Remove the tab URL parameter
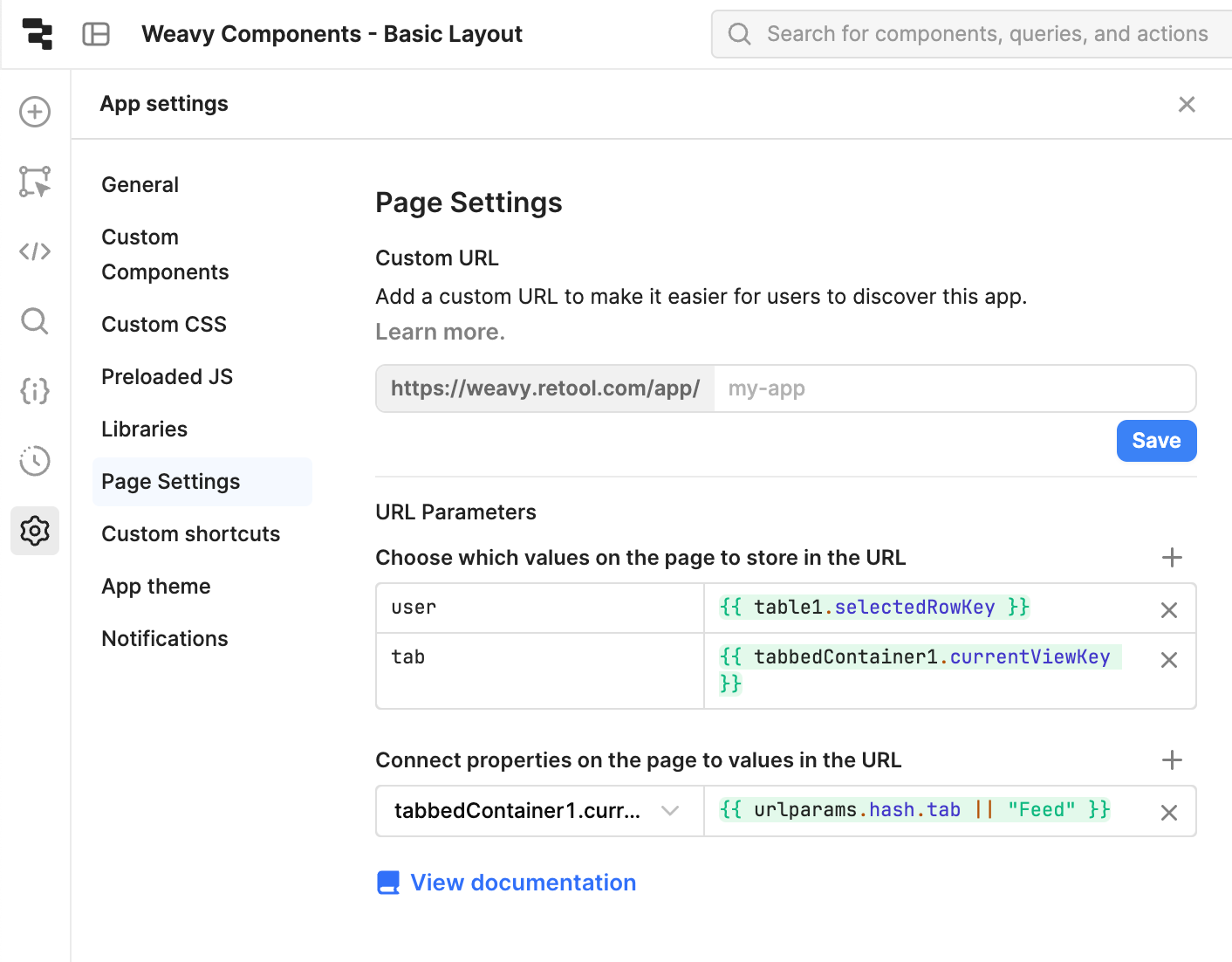1232x962 pixels. 1169,660
